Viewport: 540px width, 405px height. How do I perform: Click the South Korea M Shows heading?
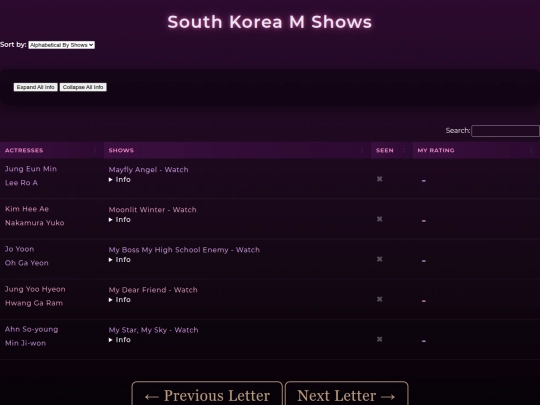270,22
